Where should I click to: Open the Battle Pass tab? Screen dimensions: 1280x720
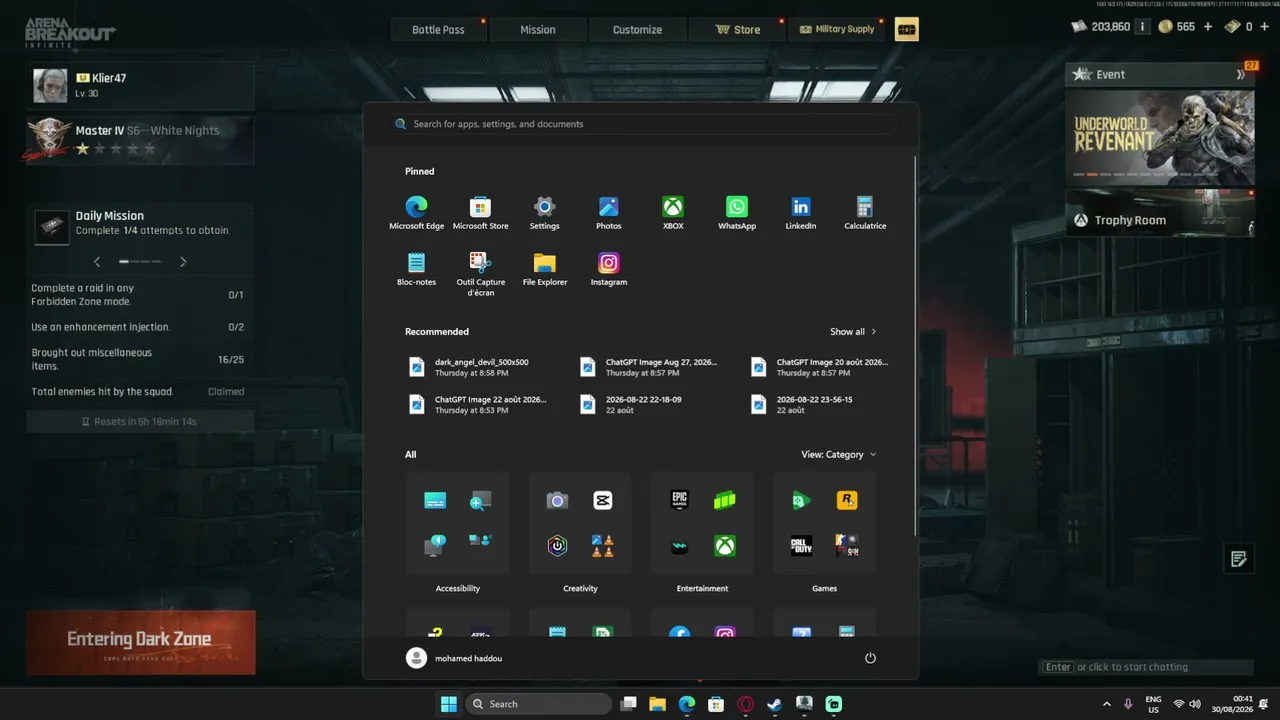438,29
